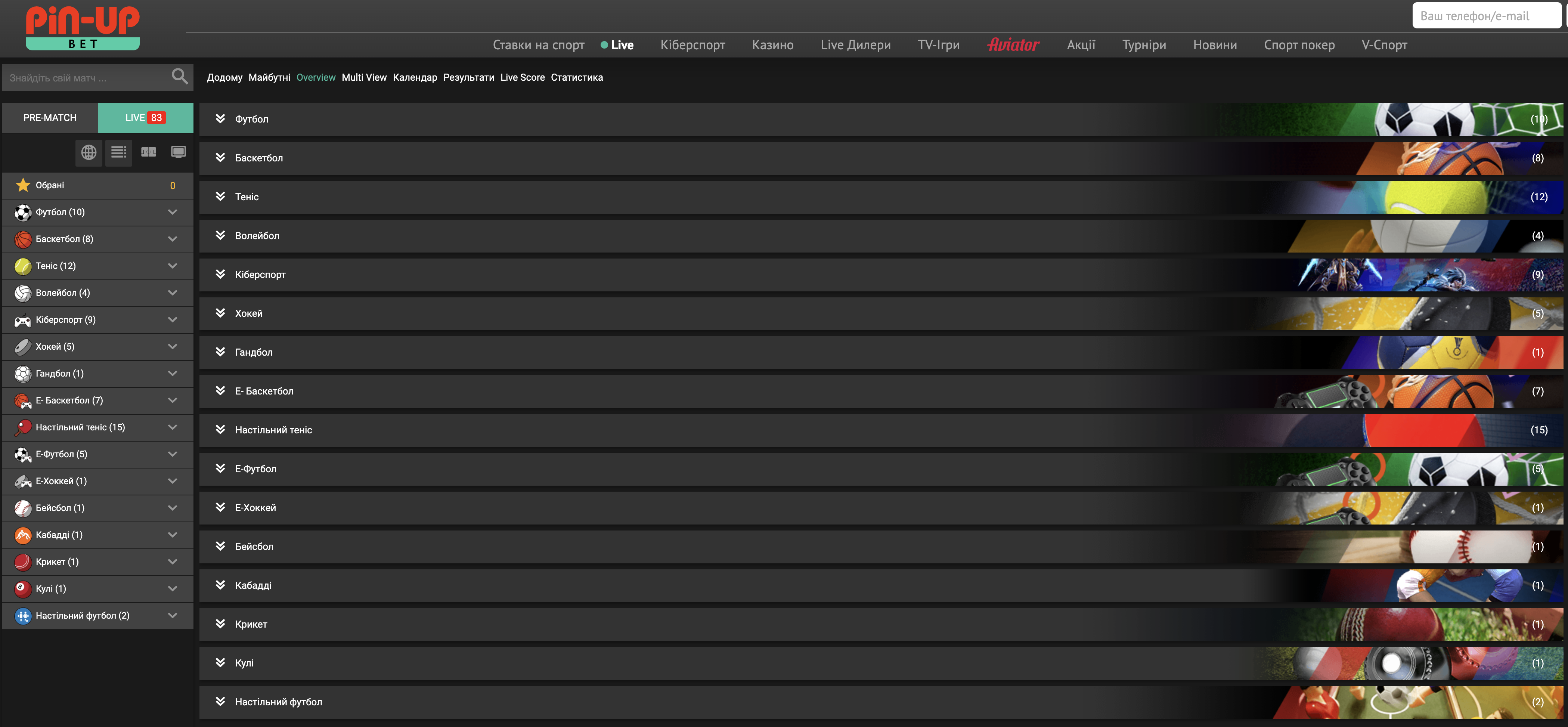Image resolution: width=1568 pixels, height=727 pixels.
Task: Focus the phone/e-mail login field
Action: click(1485, 16)
